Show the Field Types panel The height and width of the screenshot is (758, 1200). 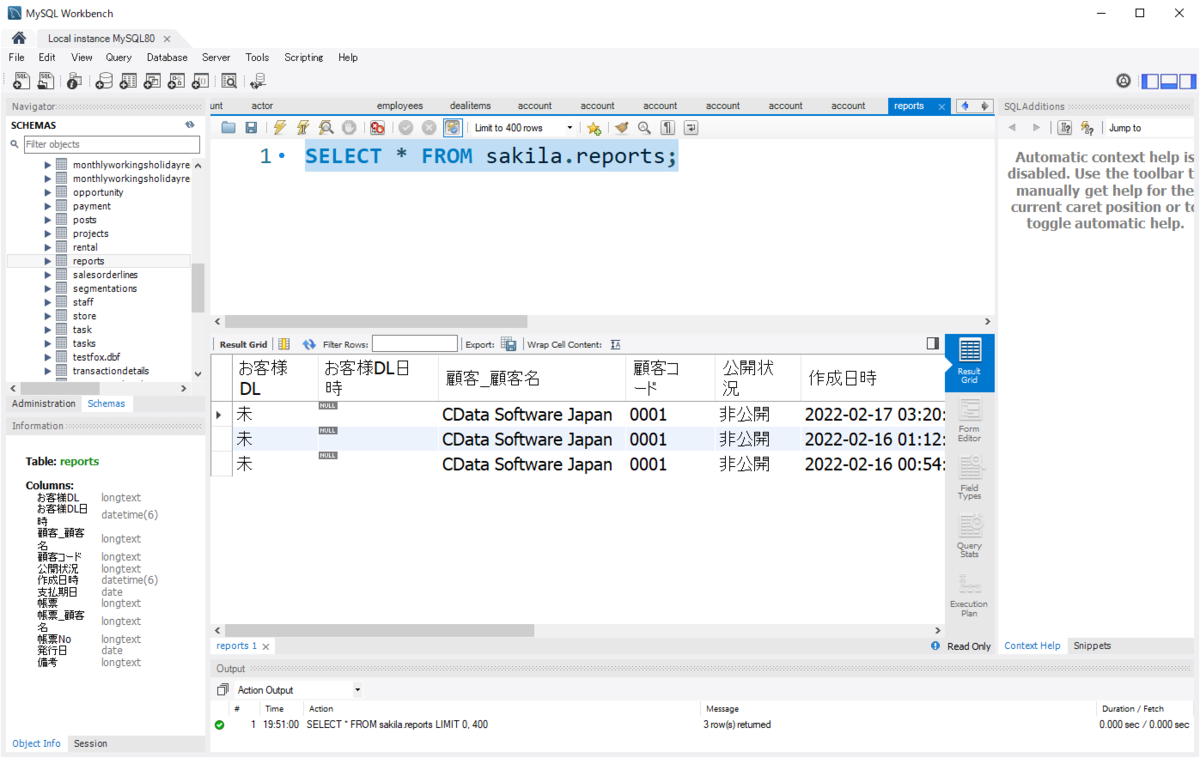(x=969, y=477)
